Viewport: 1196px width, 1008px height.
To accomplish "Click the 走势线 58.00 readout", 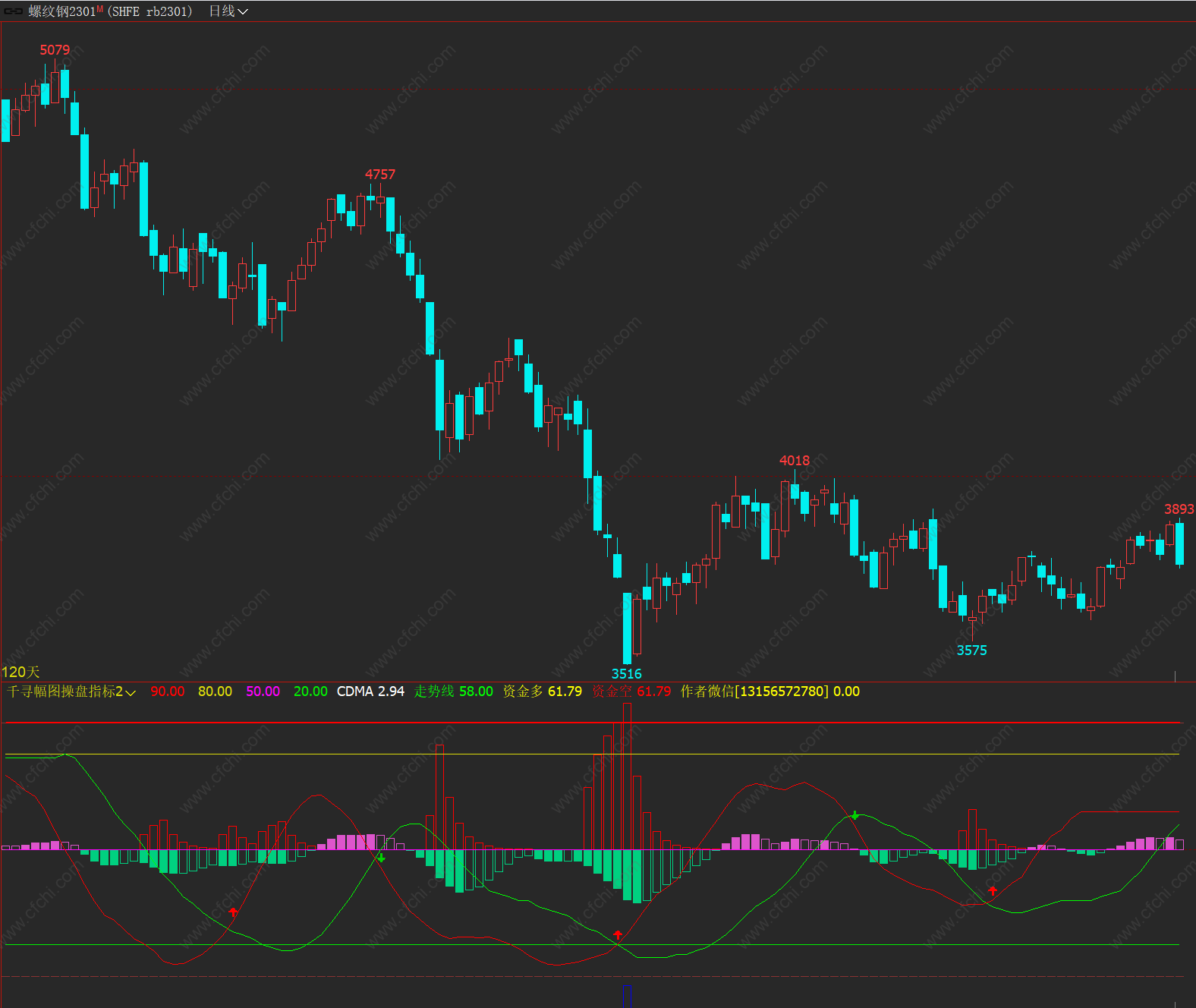I will point(454,691).
